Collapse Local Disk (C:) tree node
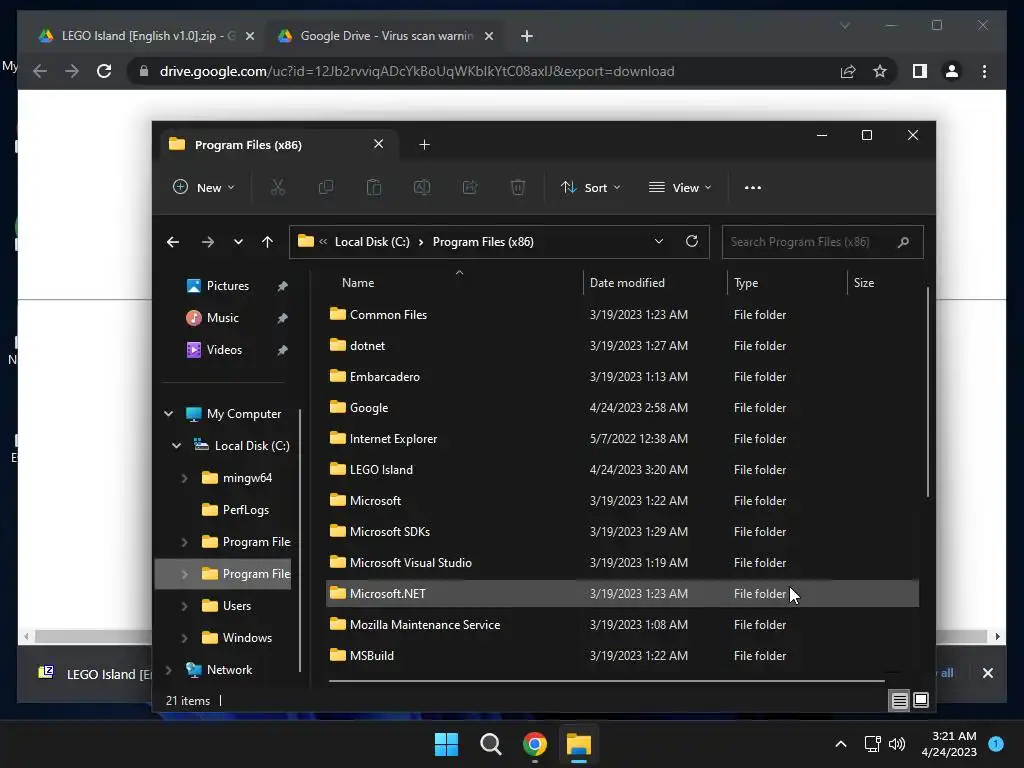 (x=176, y=445)
